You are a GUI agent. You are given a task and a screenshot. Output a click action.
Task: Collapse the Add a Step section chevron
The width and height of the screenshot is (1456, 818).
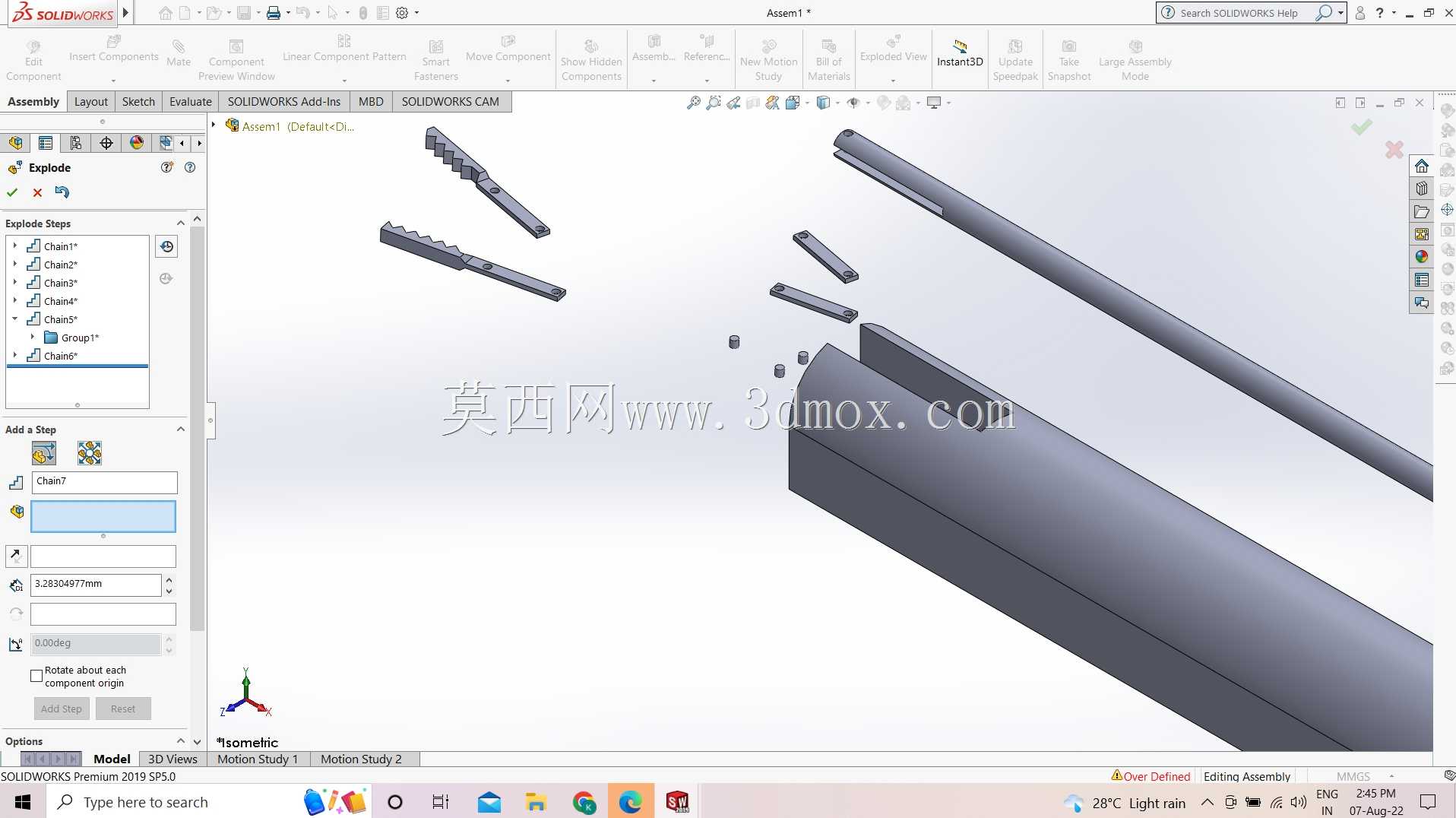point(180,429)
